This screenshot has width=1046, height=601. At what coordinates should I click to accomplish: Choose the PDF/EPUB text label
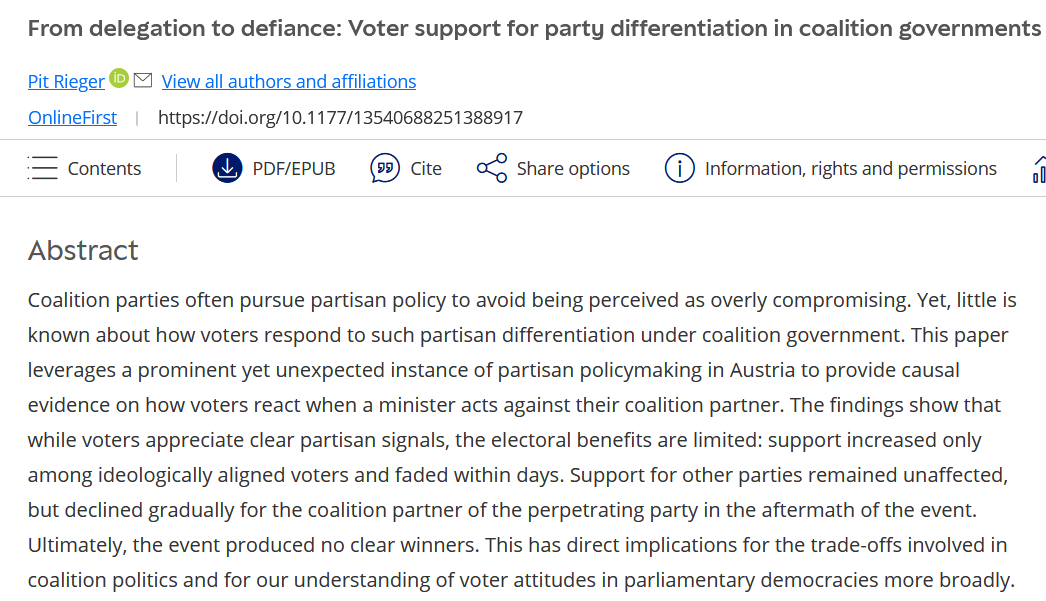[x=294, y=169]
